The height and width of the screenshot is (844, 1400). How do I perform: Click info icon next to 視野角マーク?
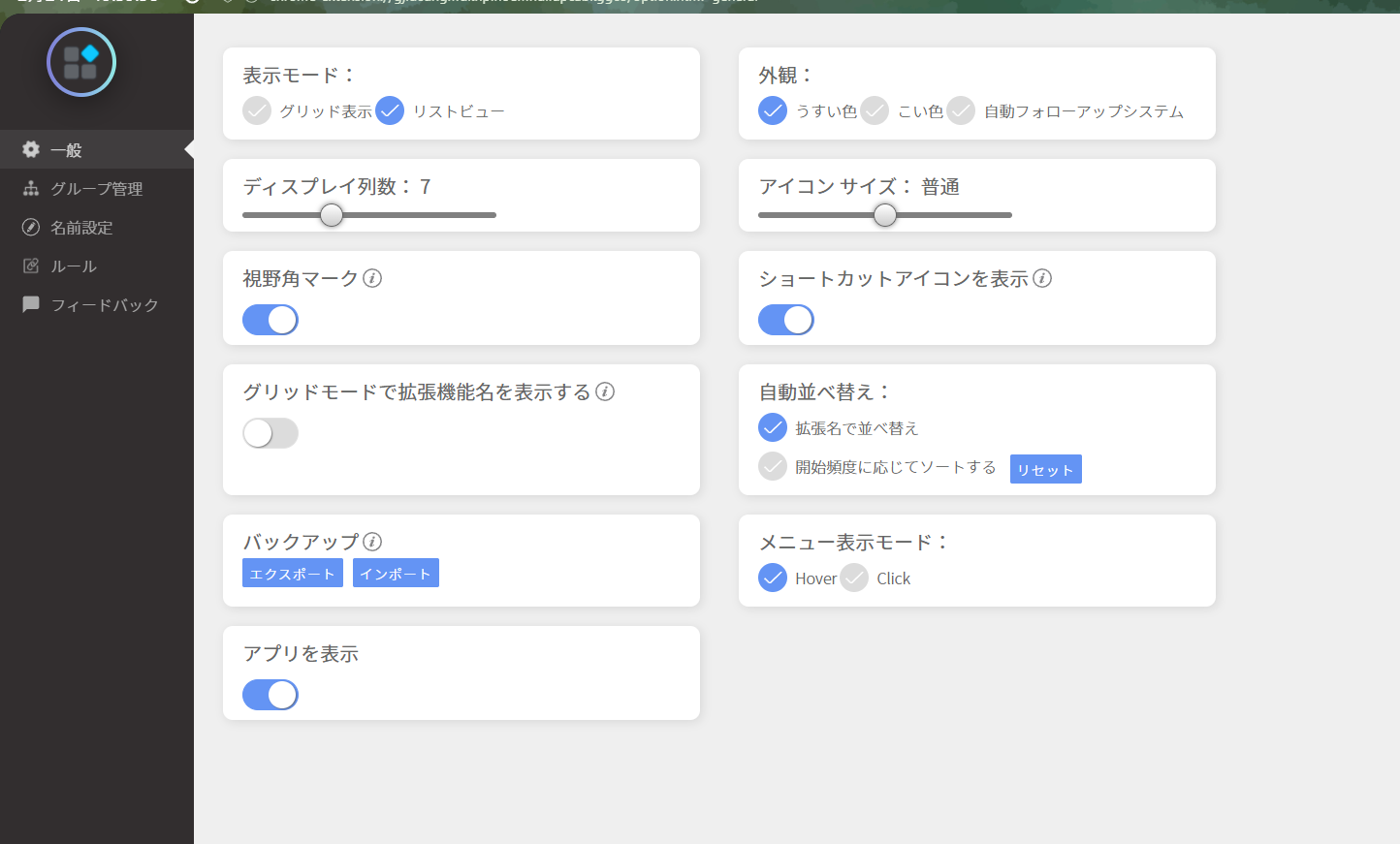[372, 278]
